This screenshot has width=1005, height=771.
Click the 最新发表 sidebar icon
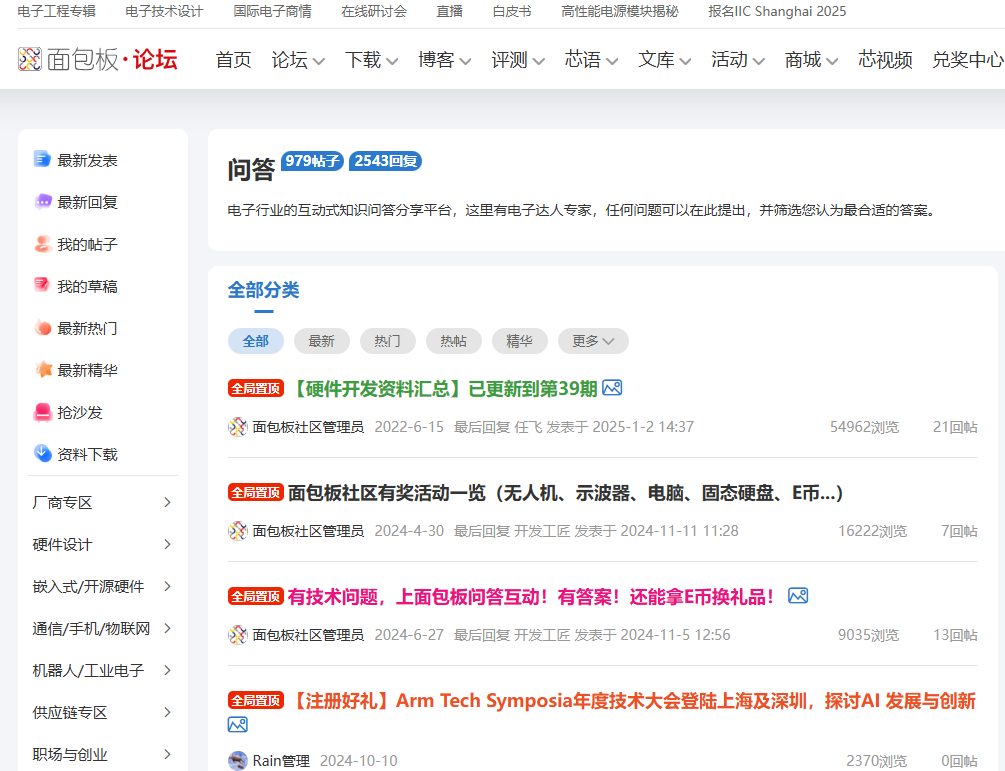(x=42, y=160)
